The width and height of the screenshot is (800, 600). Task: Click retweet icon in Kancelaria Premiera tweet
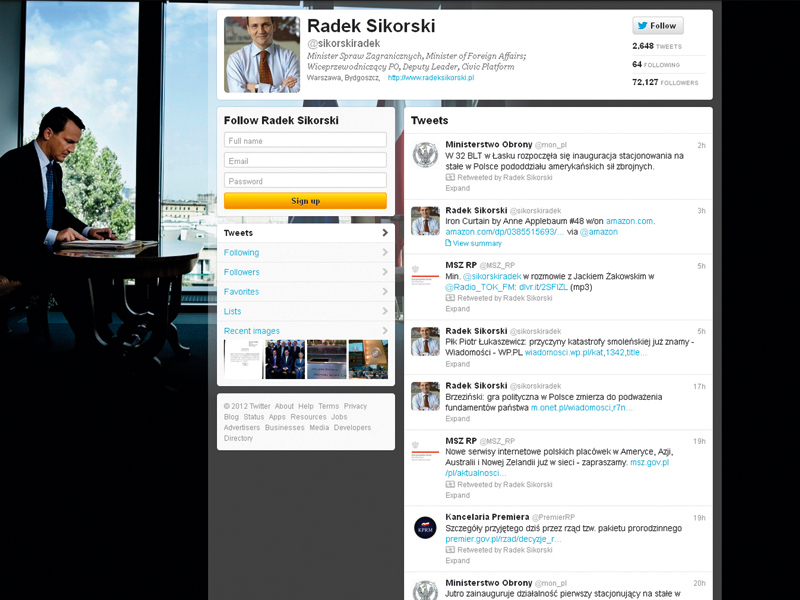(450, 550)
